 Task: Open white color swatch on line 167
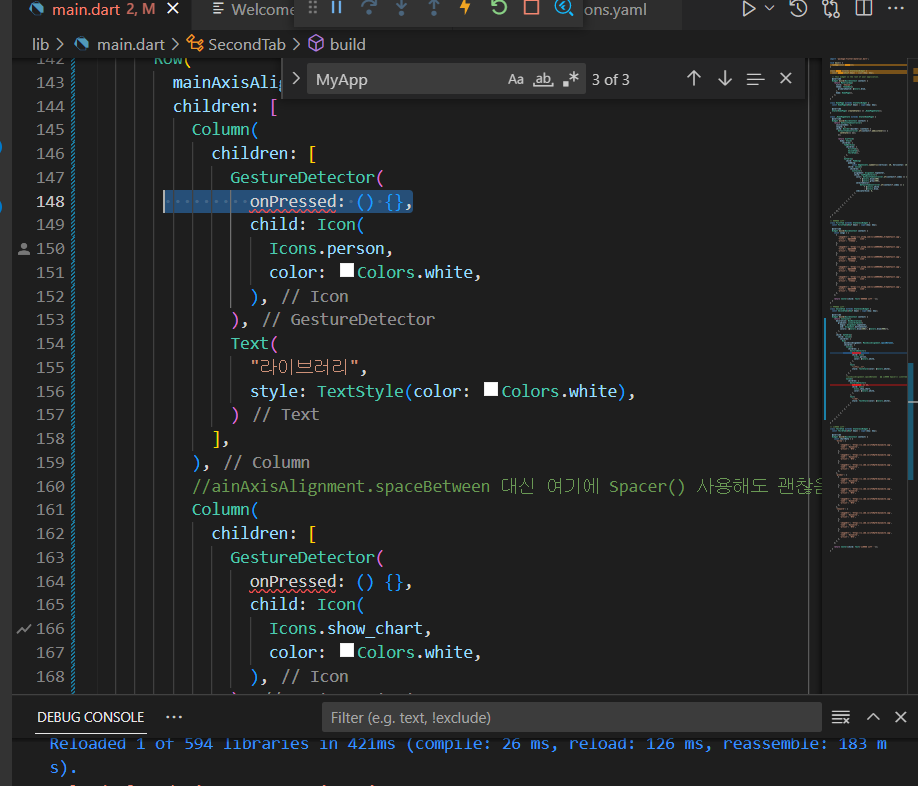[x=347, y=650]
